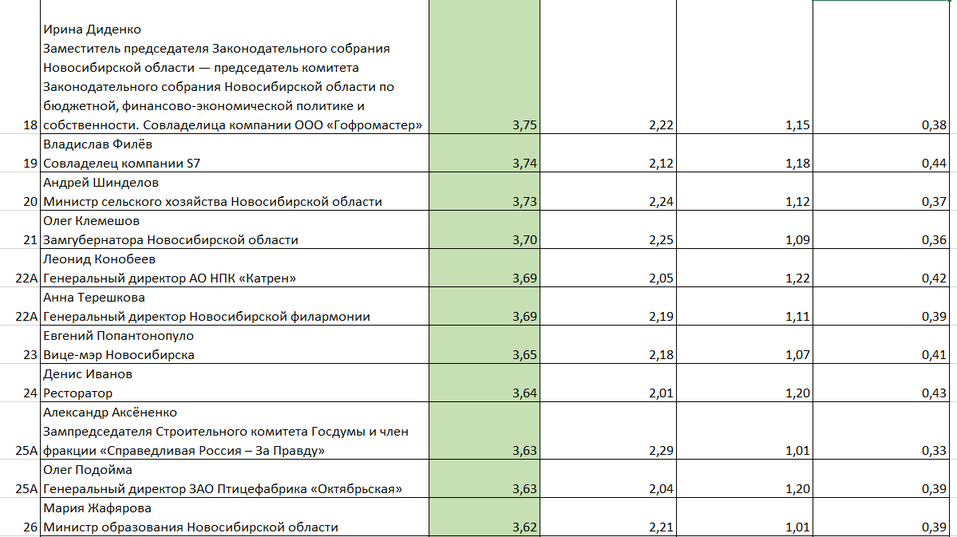This screenshot has width=957, height=537.
Task: Click the green cell showing 3,64
Action: (484, 393)
